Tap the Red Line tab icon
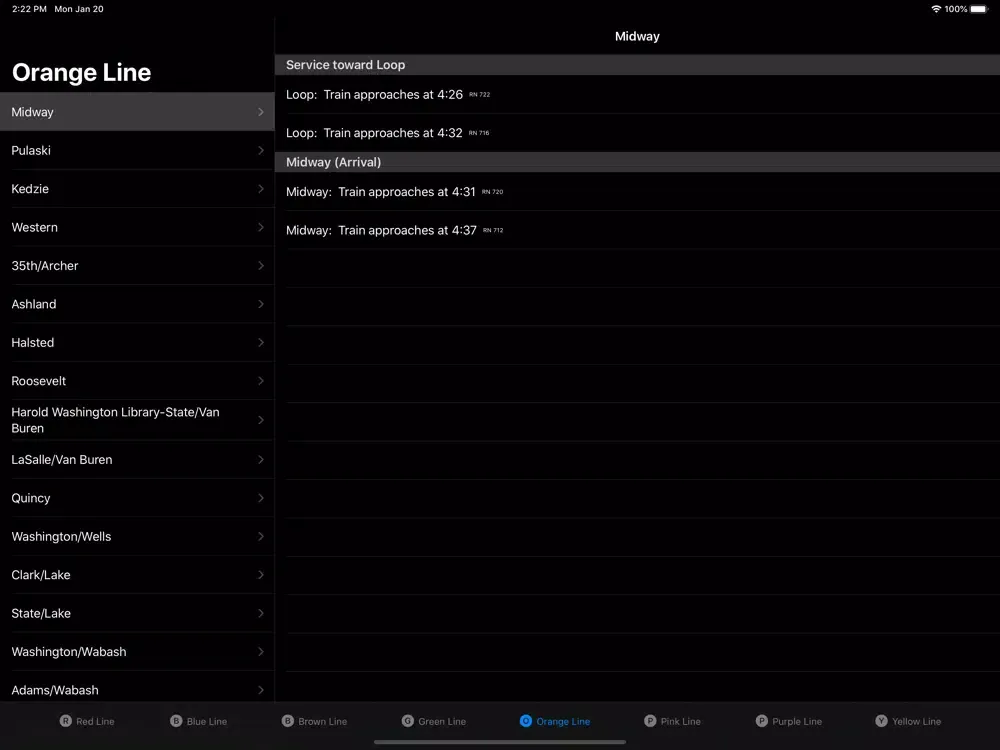 [66, 721]
